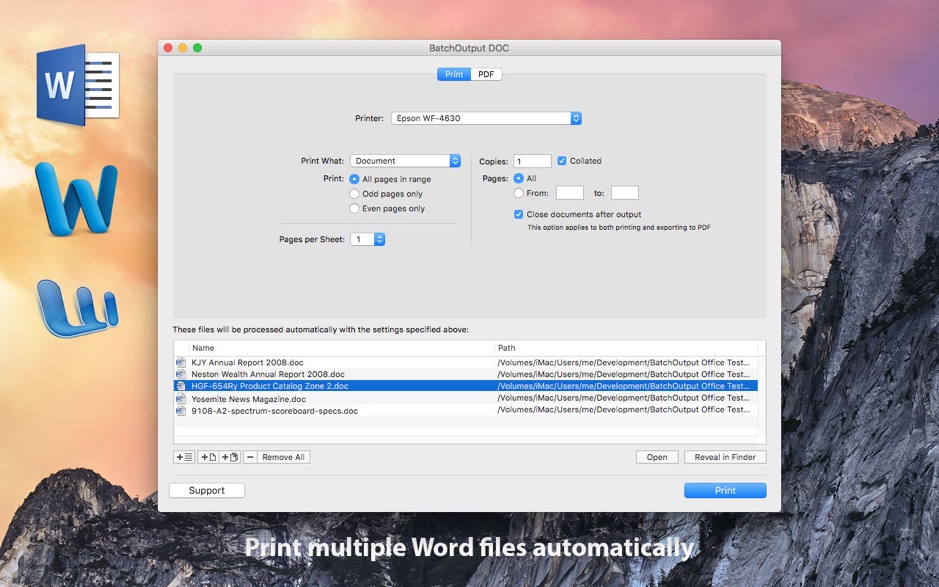Click the add single document icon button
The height and width of the screenshot is (587, 939).
point(208,457)
